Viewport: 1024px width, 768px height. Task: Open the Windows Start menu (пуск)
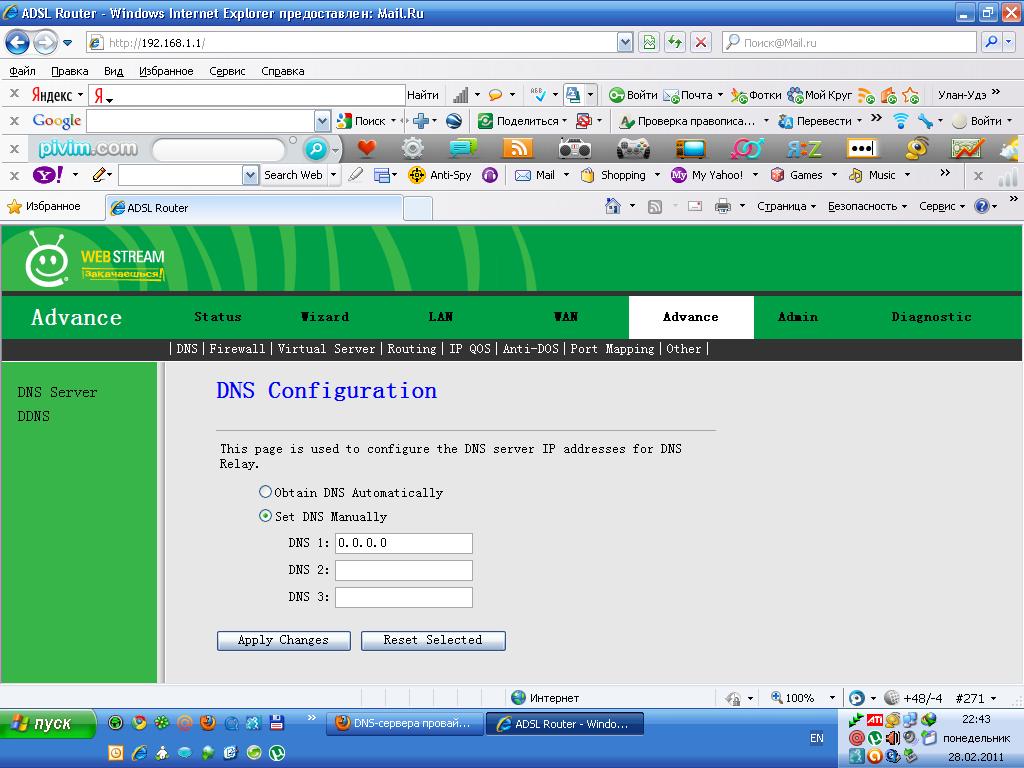(48, 724)
